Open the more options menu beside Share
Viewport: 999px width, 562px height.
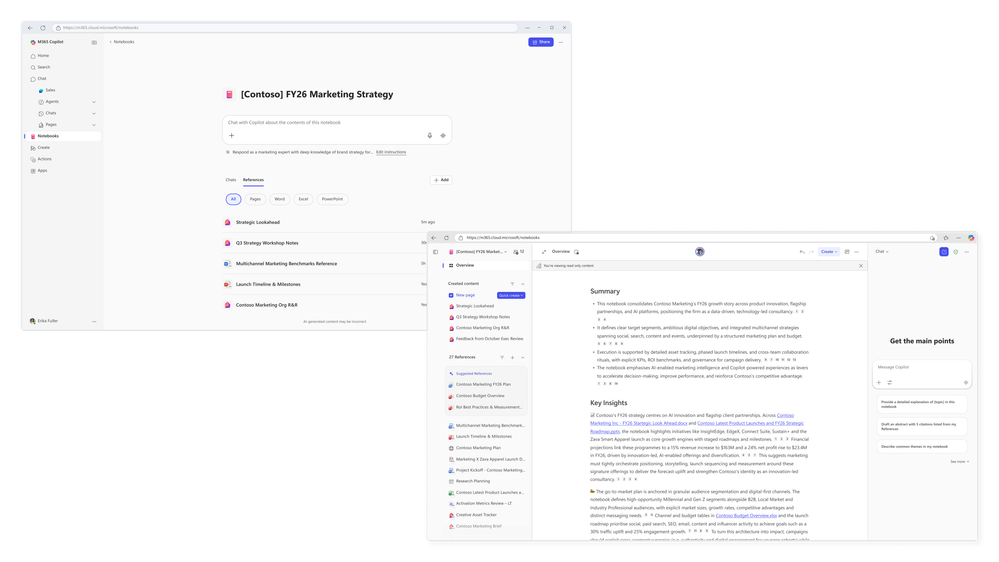click(561, 42)
